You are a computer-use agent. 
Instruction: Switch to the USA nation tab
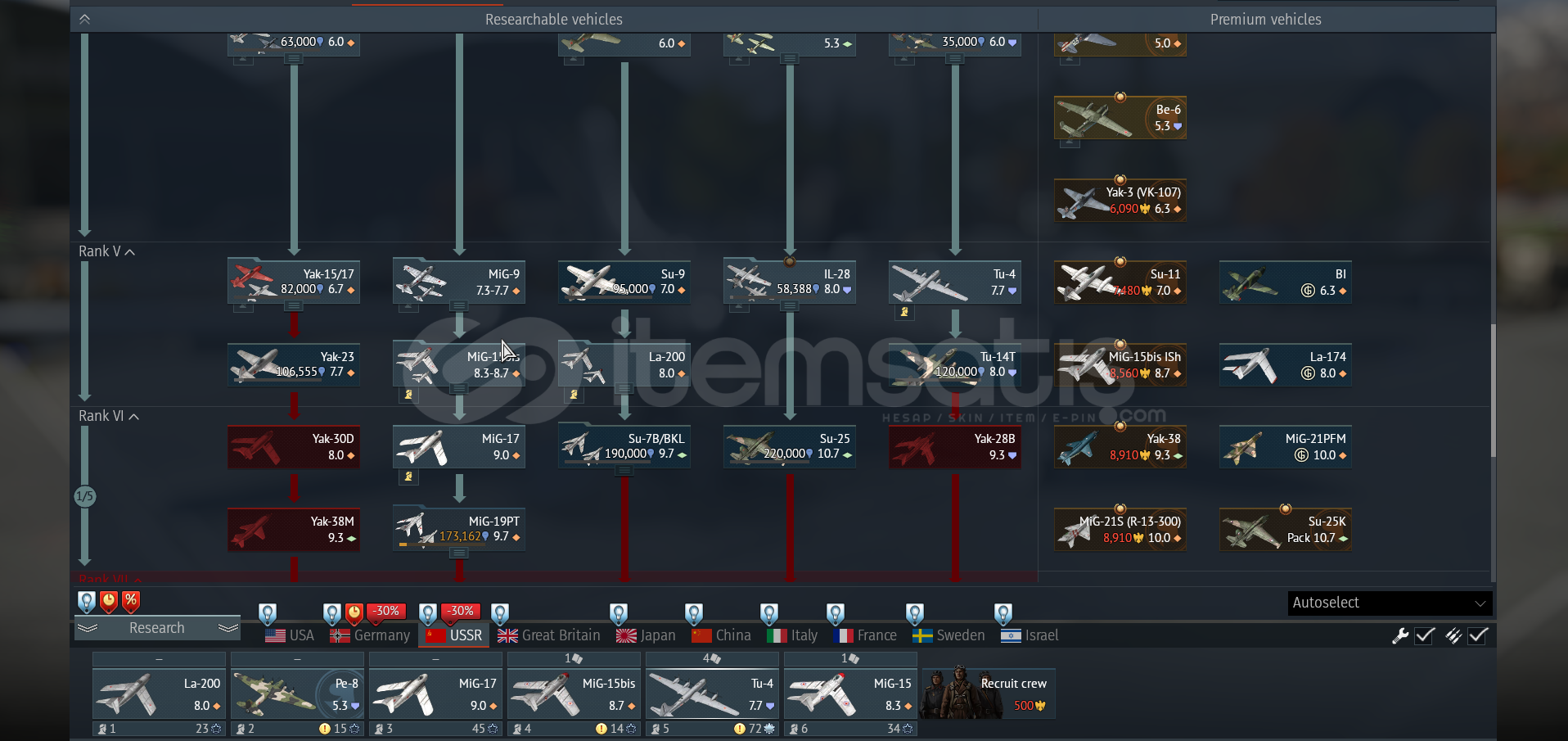[290, 635]
